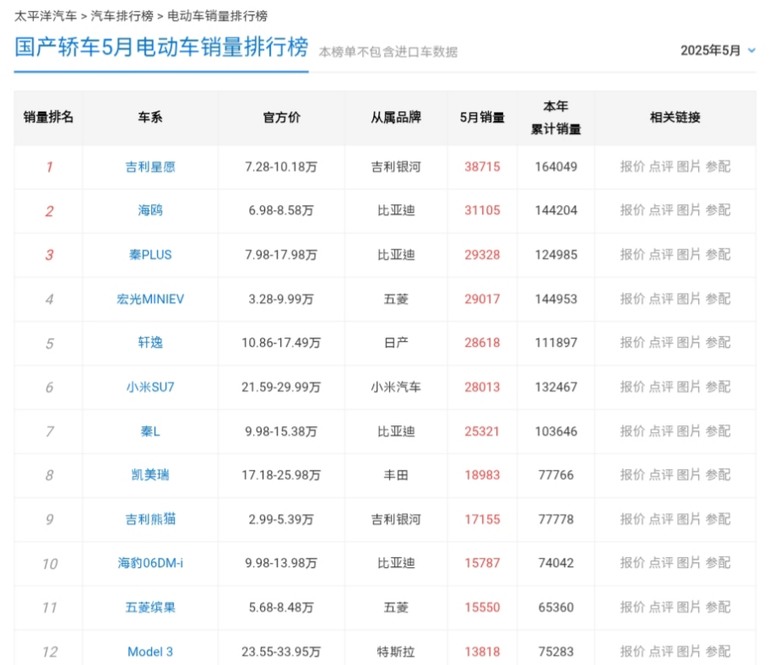Select cumulative sales value 144953

click(x=556, y=299)
